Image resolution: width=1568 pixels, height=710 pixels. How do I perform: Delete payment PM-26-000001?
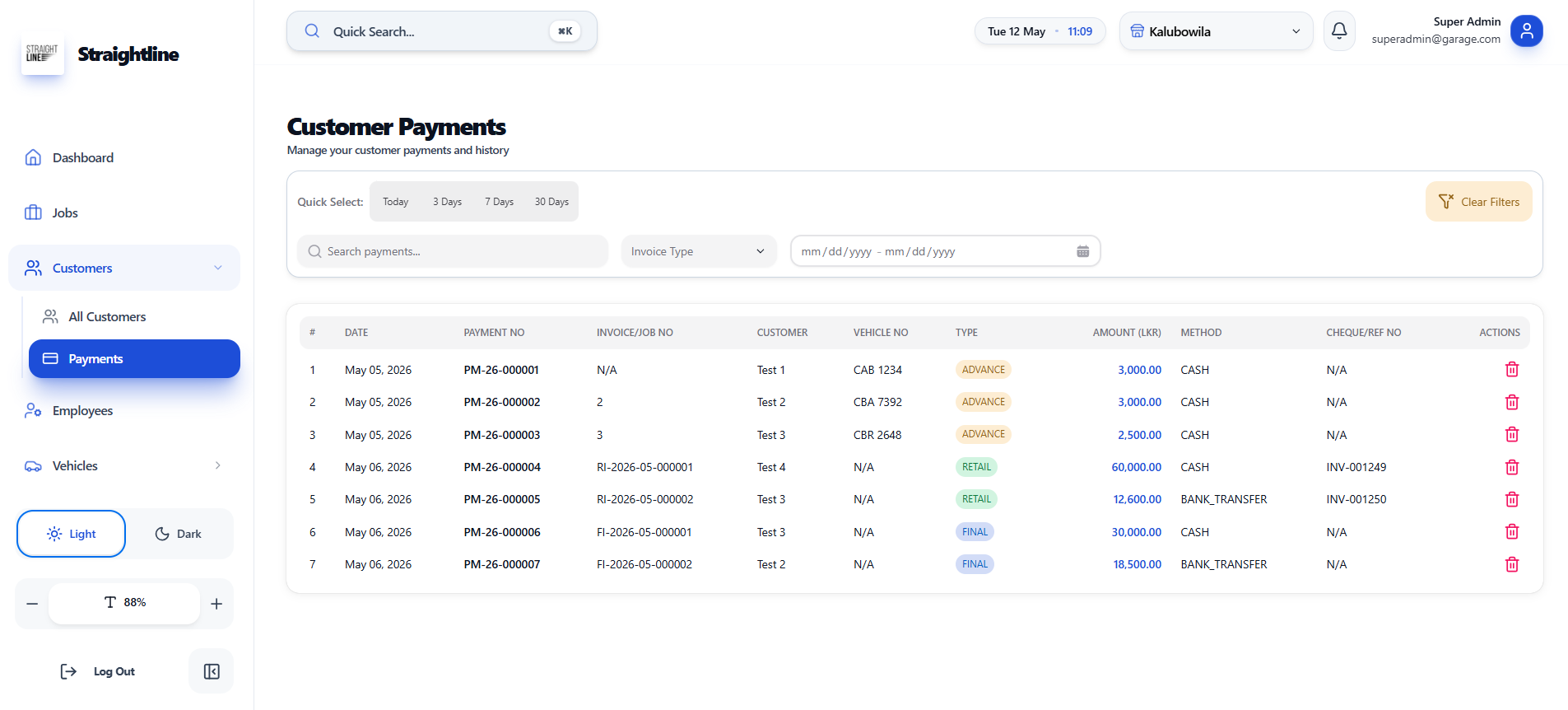pos(1511,370)
